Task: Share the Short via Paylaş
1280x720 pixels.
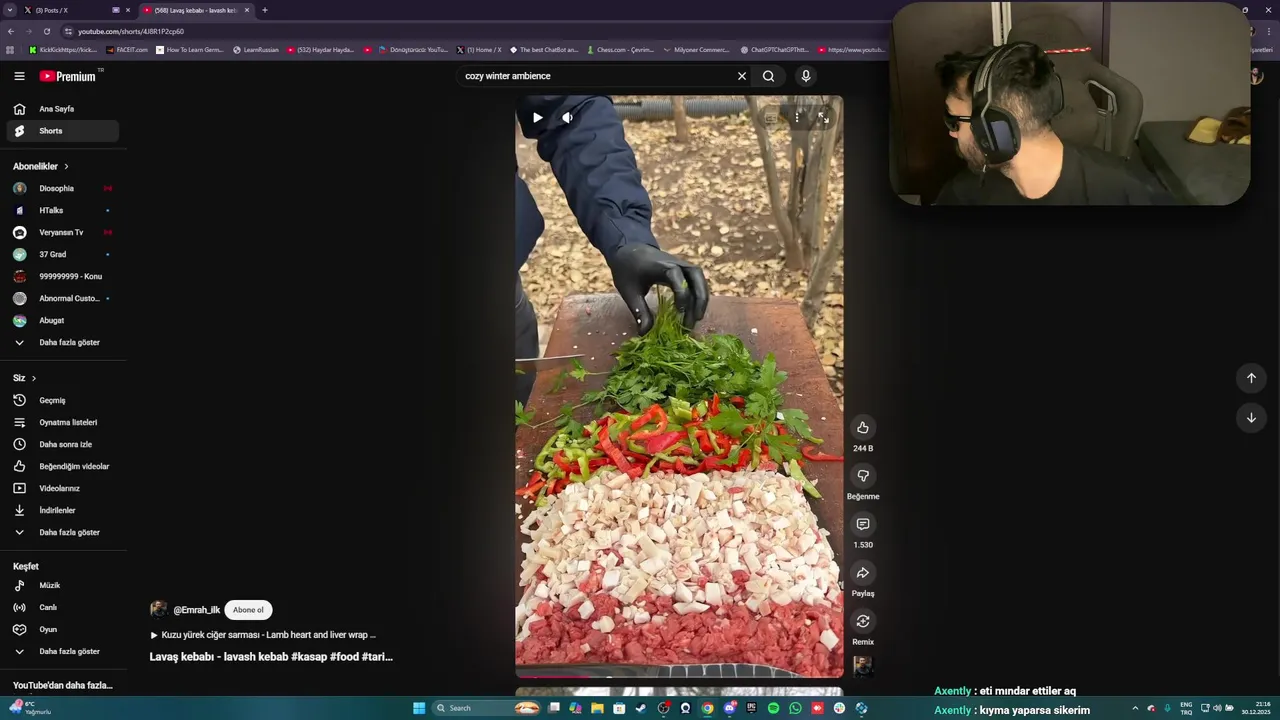Action: [x=863, y=573]
